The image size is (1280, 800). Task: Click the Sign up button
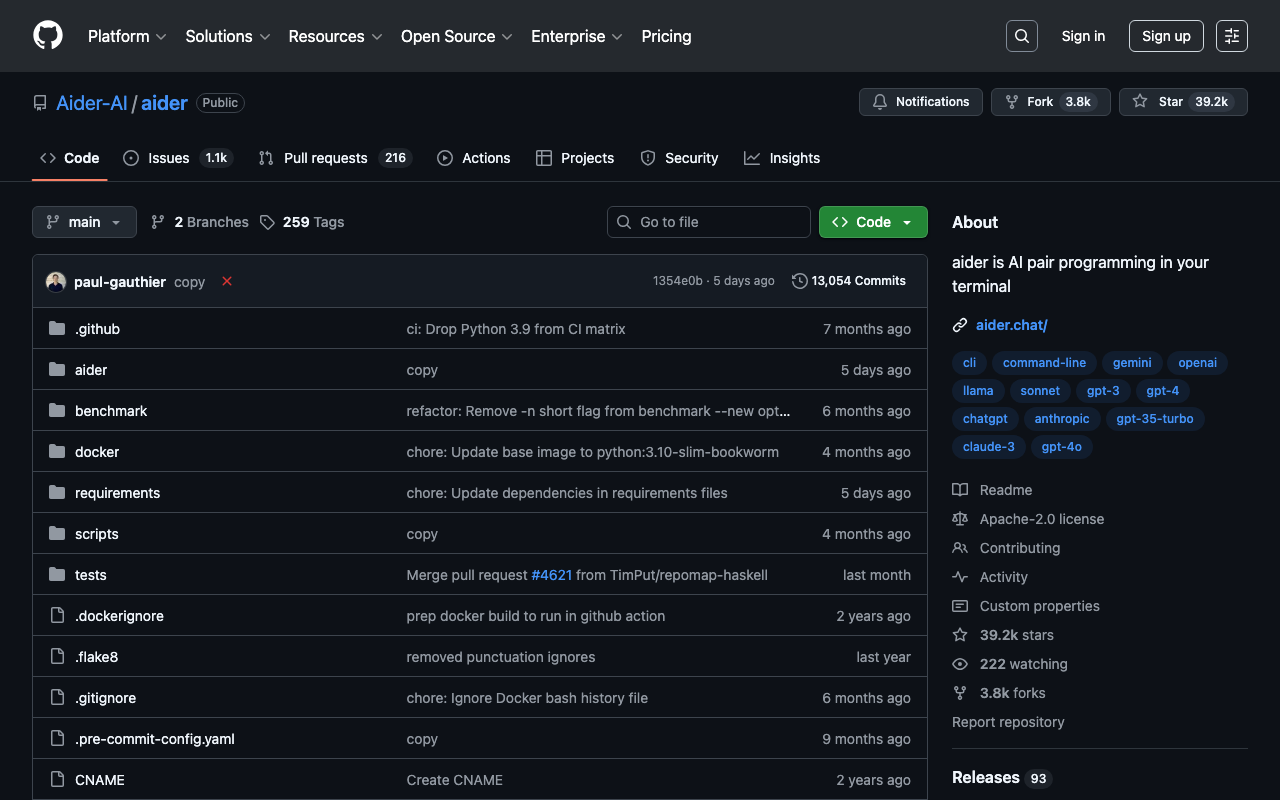click(x=1165, y=36)
